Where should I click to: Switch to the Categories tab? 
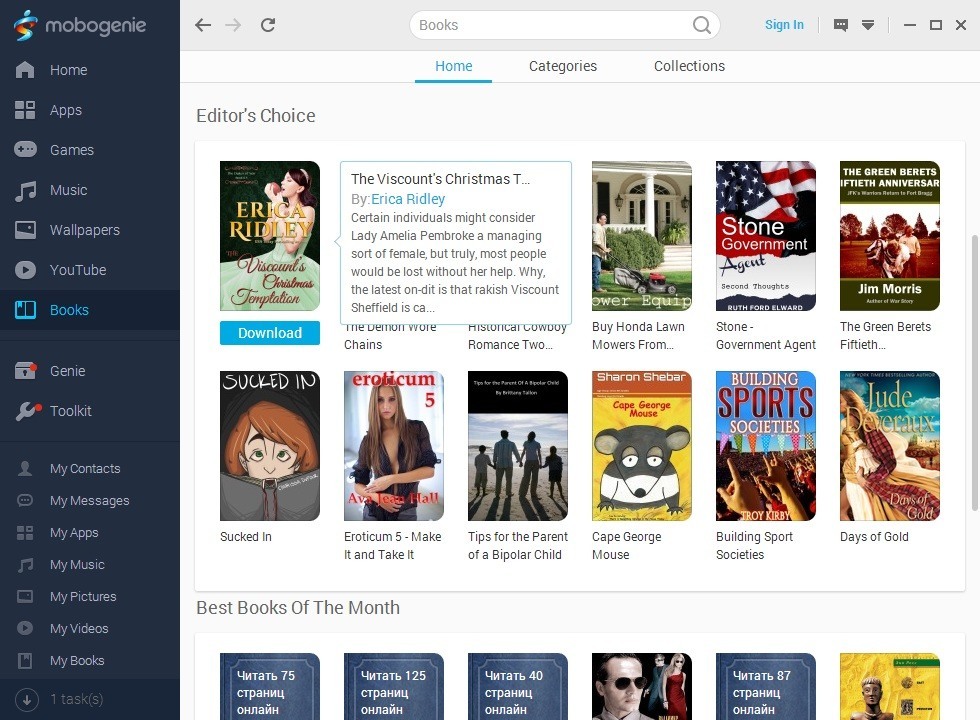(562, 66)
